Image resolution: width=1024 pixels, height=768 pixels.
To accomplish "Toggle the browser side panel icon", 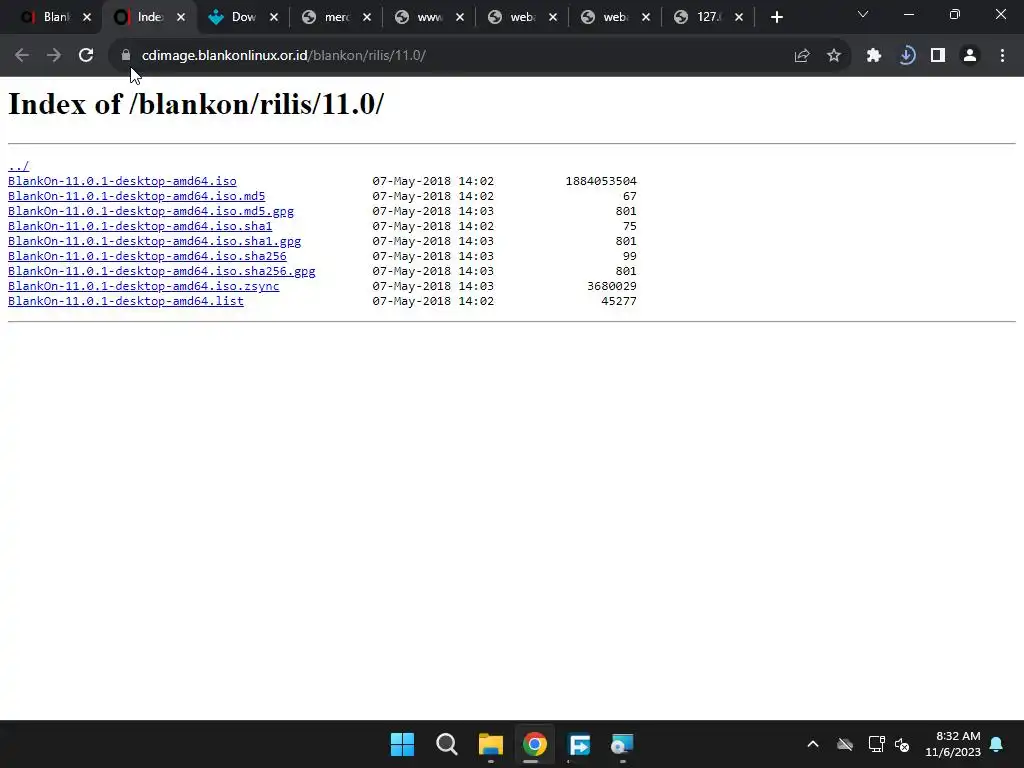I will pos(938,56).
